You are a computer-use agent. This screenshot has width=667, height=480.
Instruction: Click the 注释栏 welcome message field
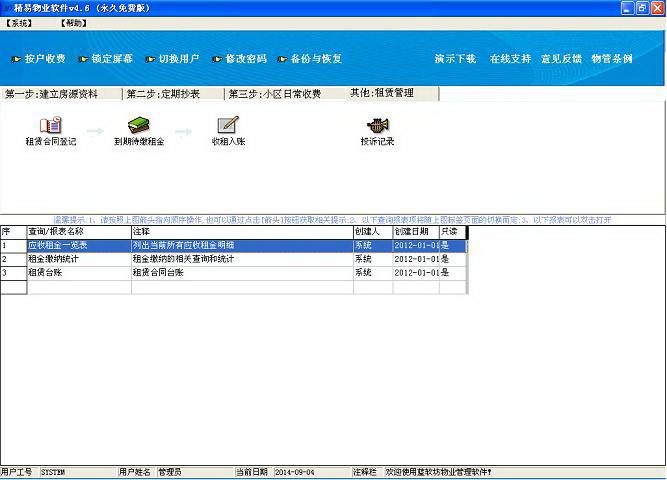[x=524, y=472]
